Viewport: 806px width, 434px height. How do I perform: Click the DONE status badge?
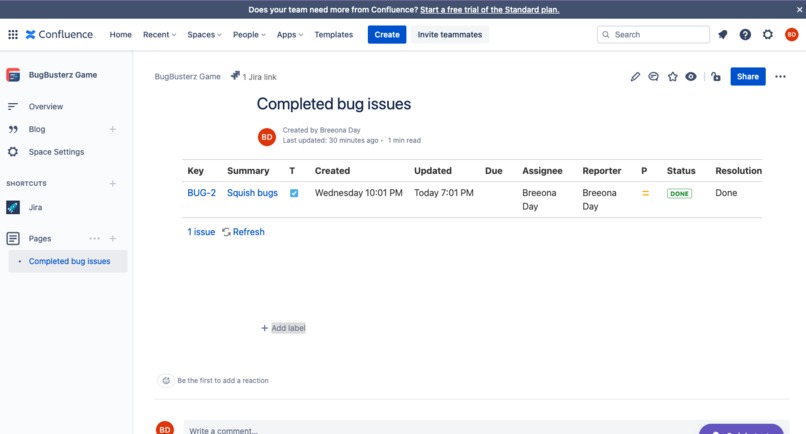pyautogui.click(x=679, y=193)
